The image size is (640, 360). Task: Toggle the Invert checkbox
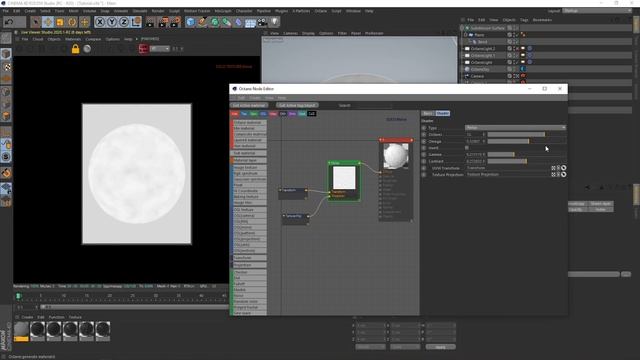click(467, 148)
